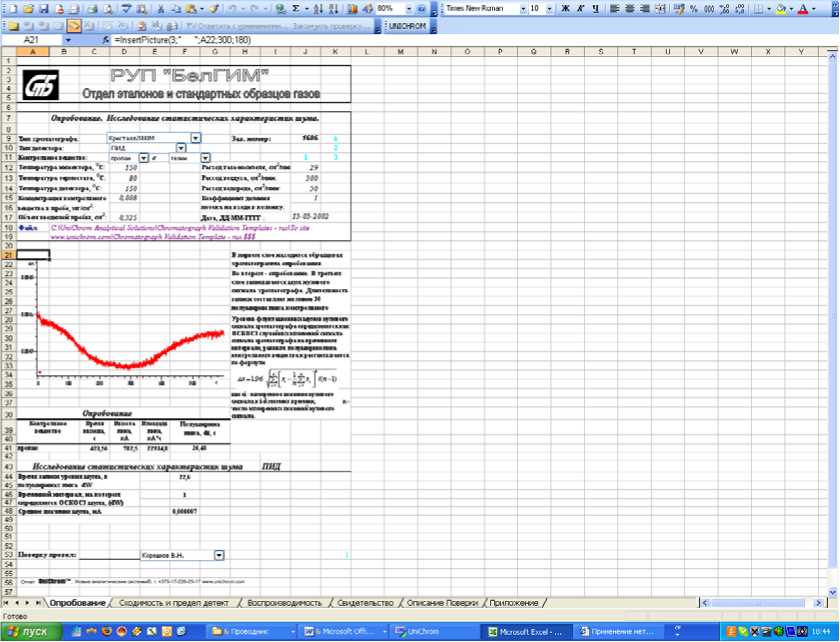Decrease decimal places

click(740, 9)
